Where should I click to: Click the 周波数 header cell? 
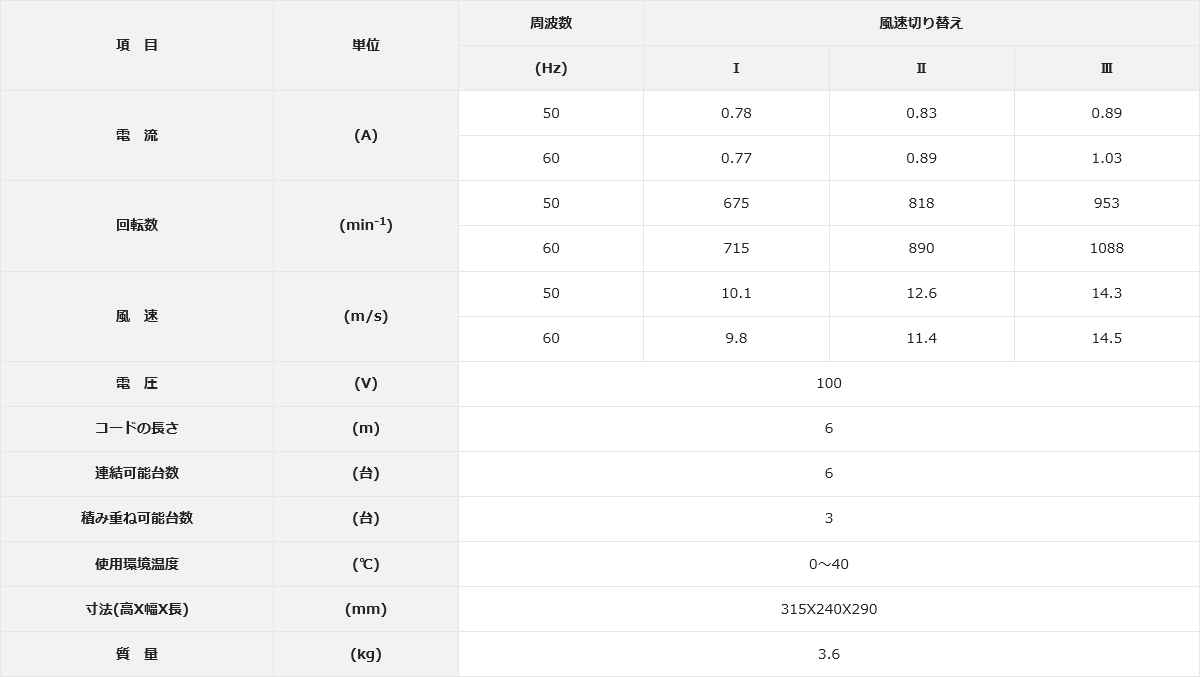tap(551, 23)
